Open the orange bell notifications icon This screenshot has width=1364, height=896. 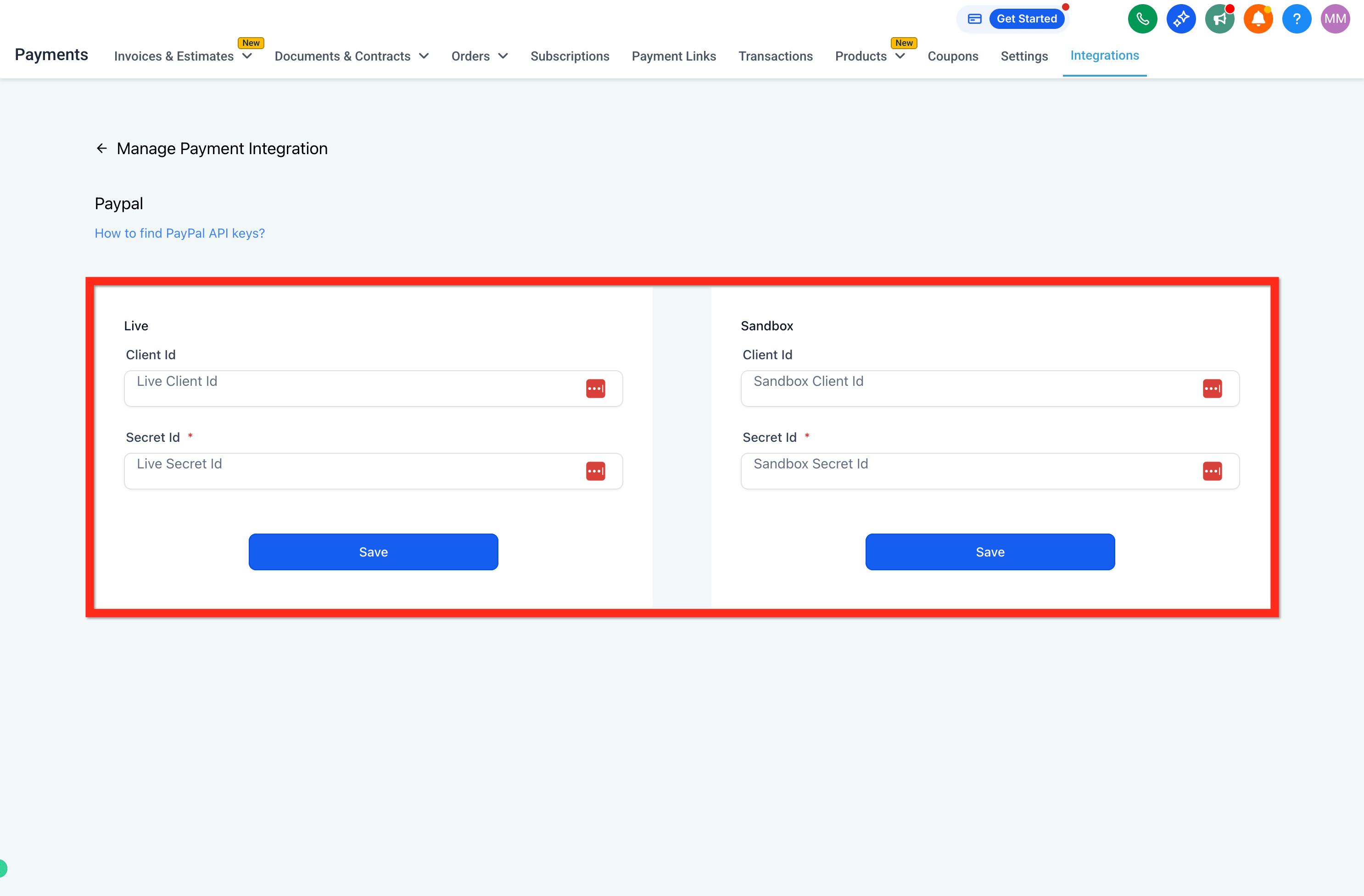click(1258, 19)
